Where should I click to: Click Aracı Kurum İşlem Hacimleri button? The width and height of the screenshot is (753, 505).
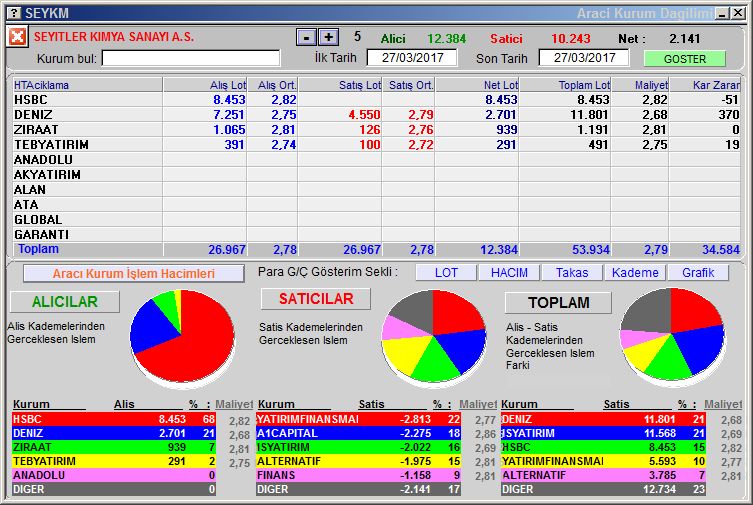click(134, 274)
